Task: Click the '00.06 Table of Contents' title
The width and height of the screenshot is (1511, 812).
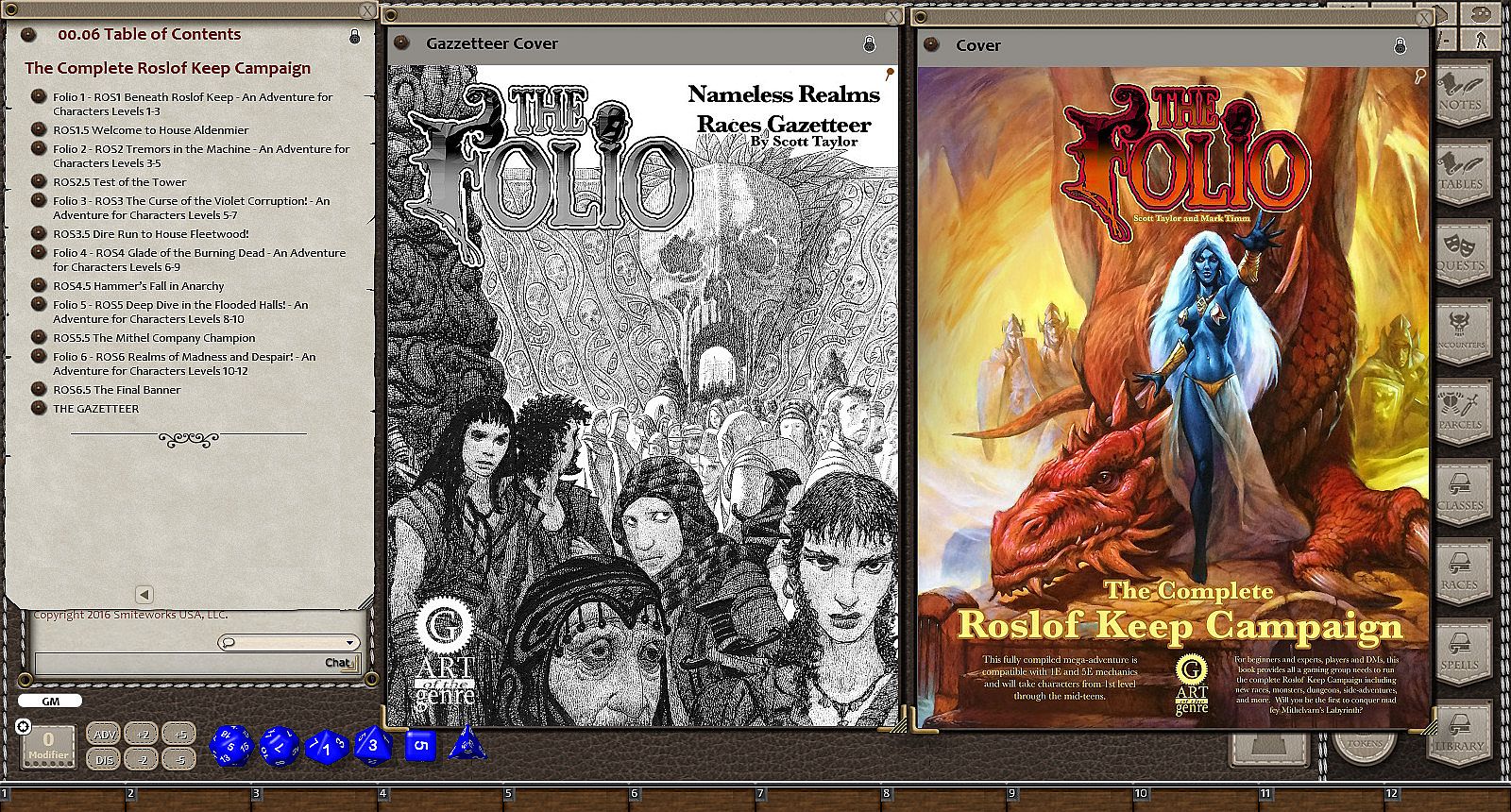Action: coord(149,34)
